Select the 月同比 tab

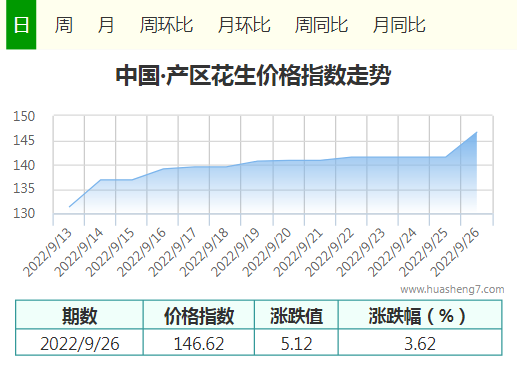click(x=399, y=25)
